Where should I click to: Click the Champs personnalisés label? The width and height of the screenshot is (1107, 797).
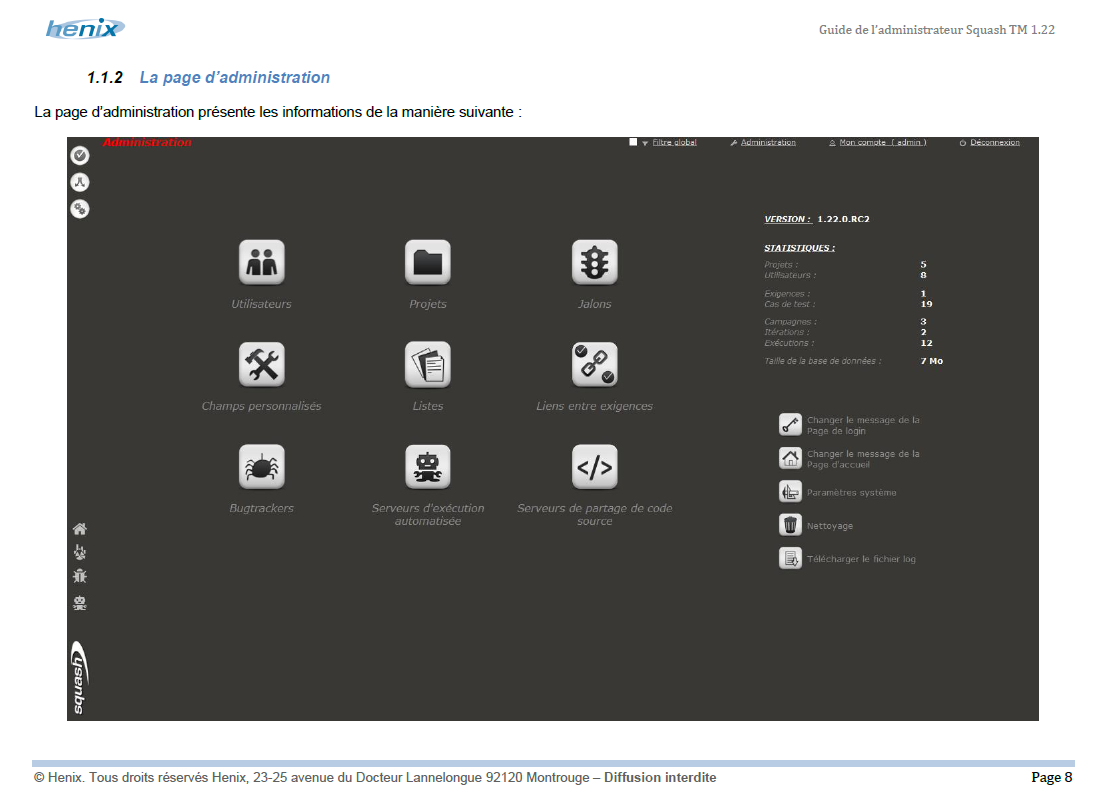(x=261, y=406)
